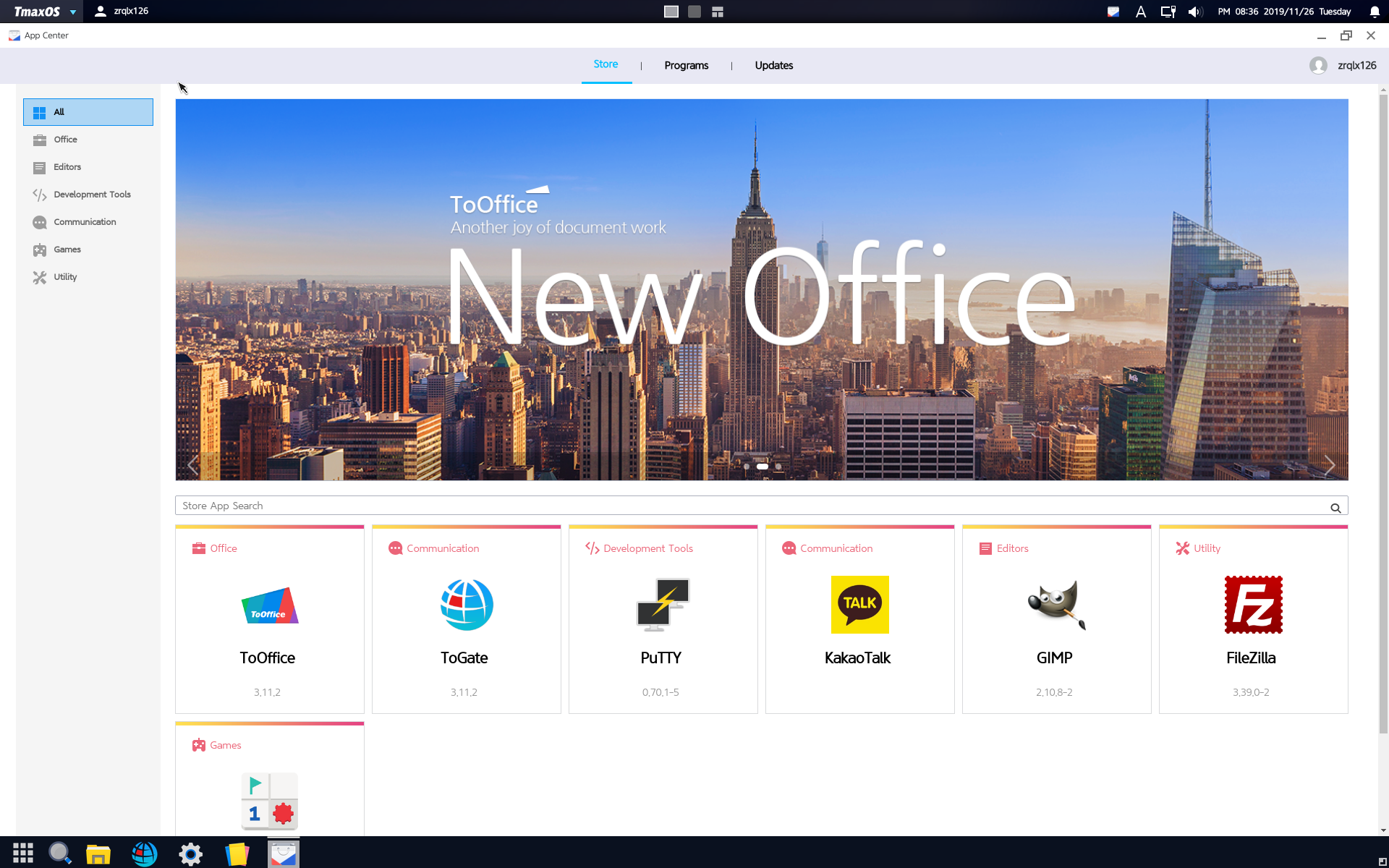Open Communication category chat bubble icon
Viewport: 1389px width, 868px height.
[40, 222]
